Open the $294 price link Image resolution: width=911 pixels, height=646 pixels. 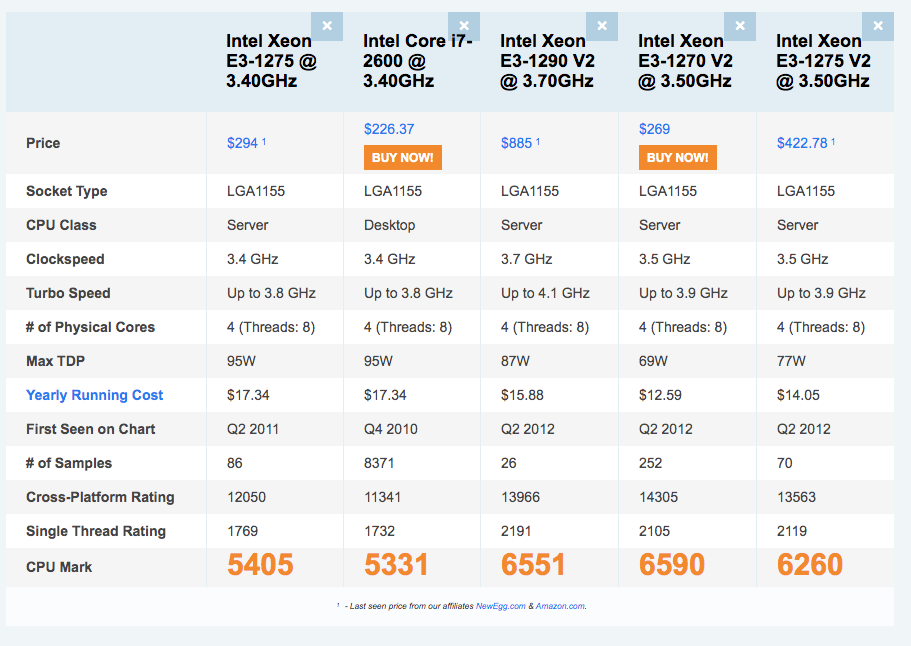pyautogui.click(x=242, y=143)
